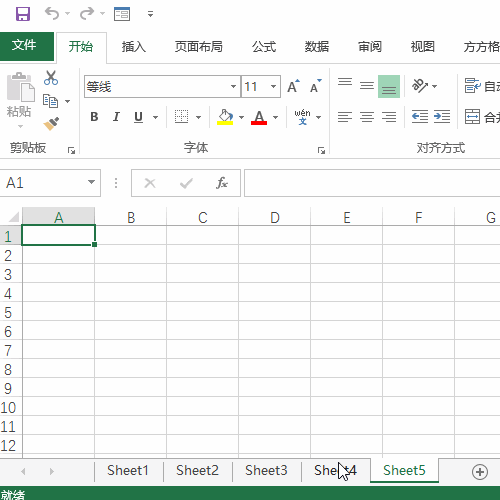Center cell text horizontally

(x=367, y=117)
